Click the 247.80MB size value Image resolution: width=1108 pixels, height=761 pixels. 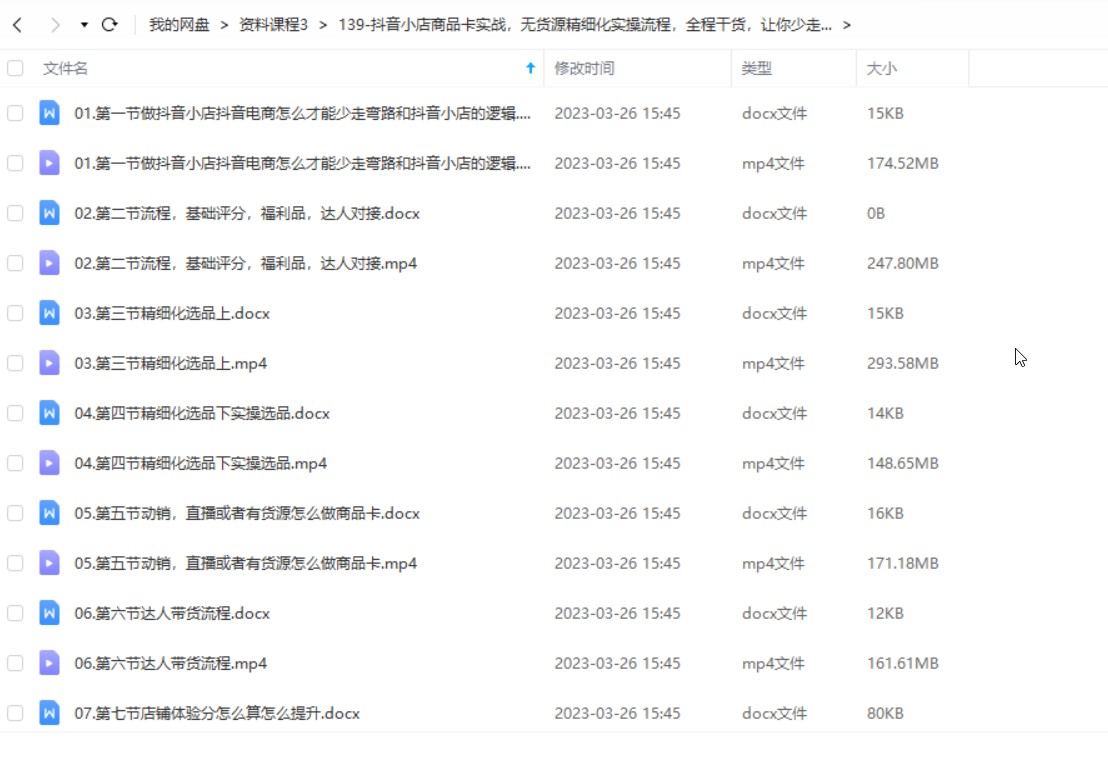[902, 264]
